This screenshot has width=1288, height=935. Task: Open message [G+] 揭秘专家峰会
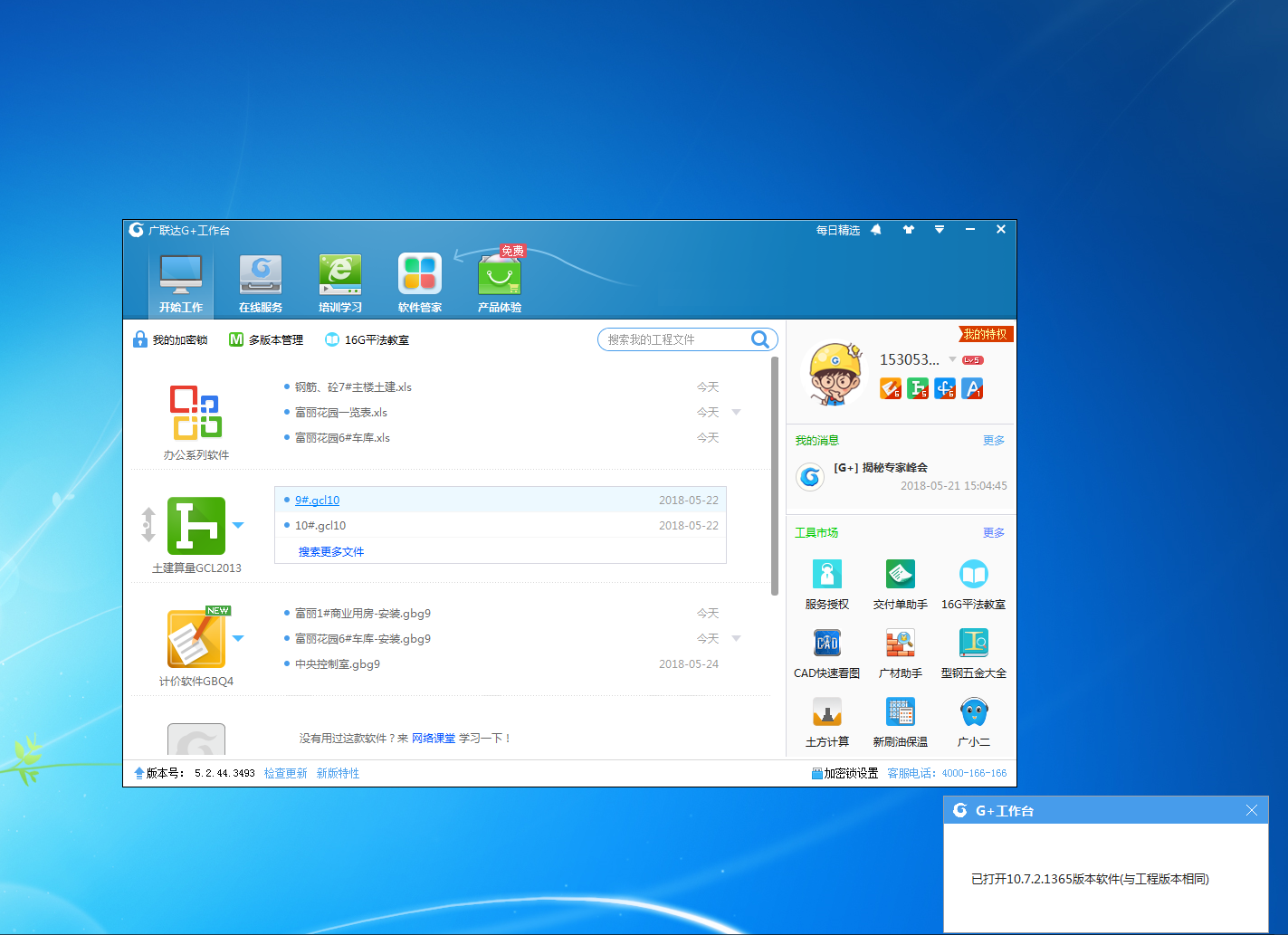coord(881,467)
